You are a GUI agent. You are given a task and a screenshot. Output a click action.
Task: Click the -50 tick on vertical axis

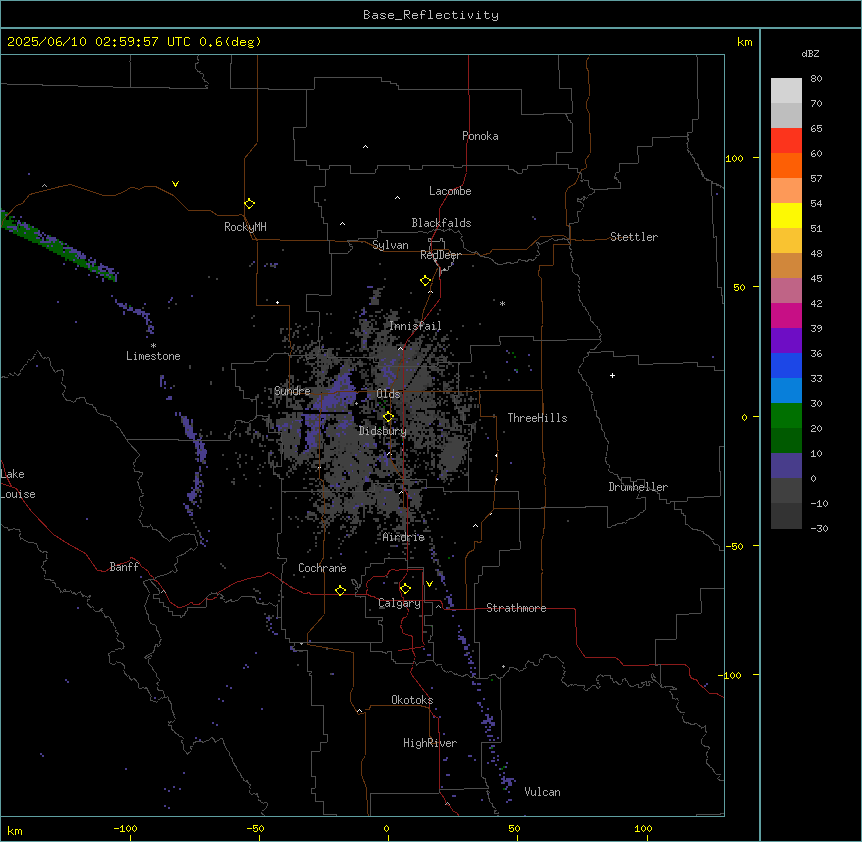(734, 546)
